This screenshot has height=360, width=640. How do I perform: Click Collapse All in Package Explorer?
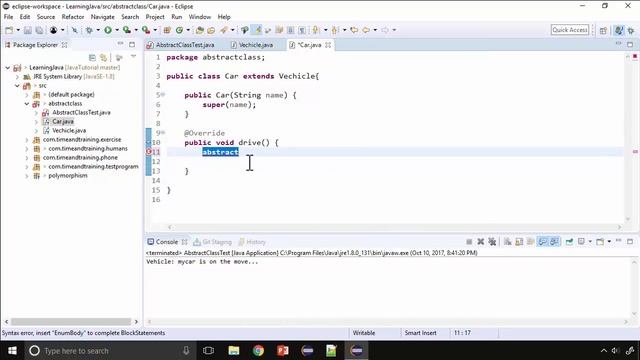click(x=92, y=58)
